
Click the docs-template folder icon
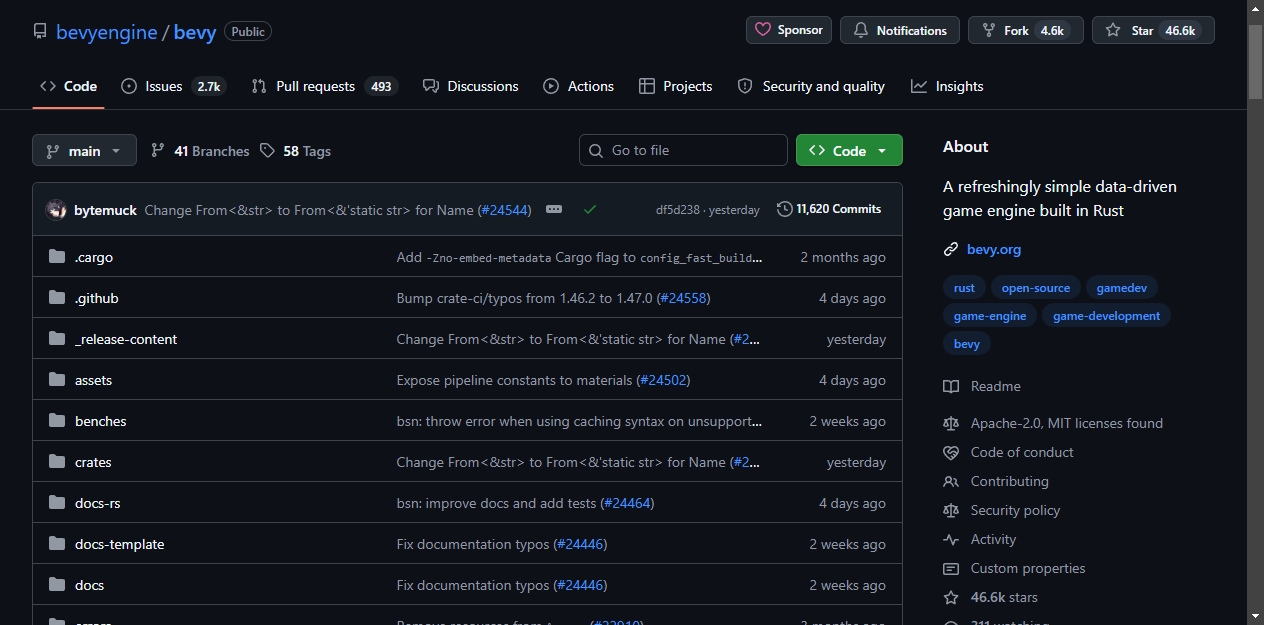pos(57,544)
